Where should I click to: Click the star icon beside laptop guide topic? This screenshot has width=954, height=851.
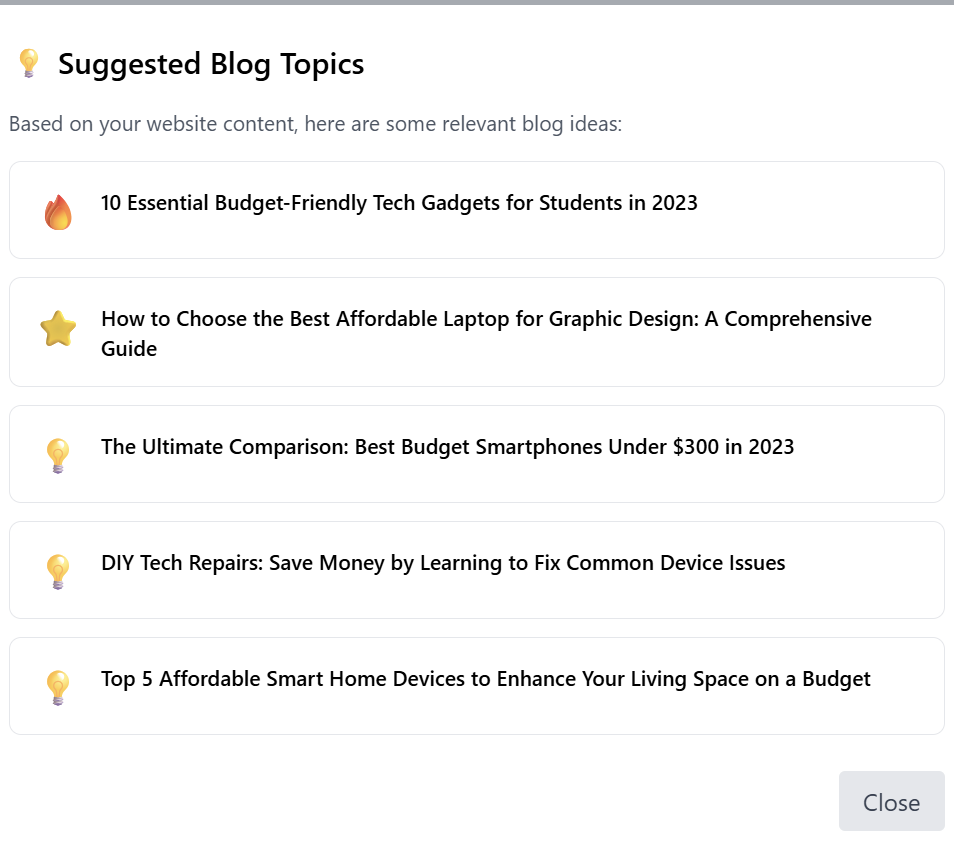tap(58, 329)
